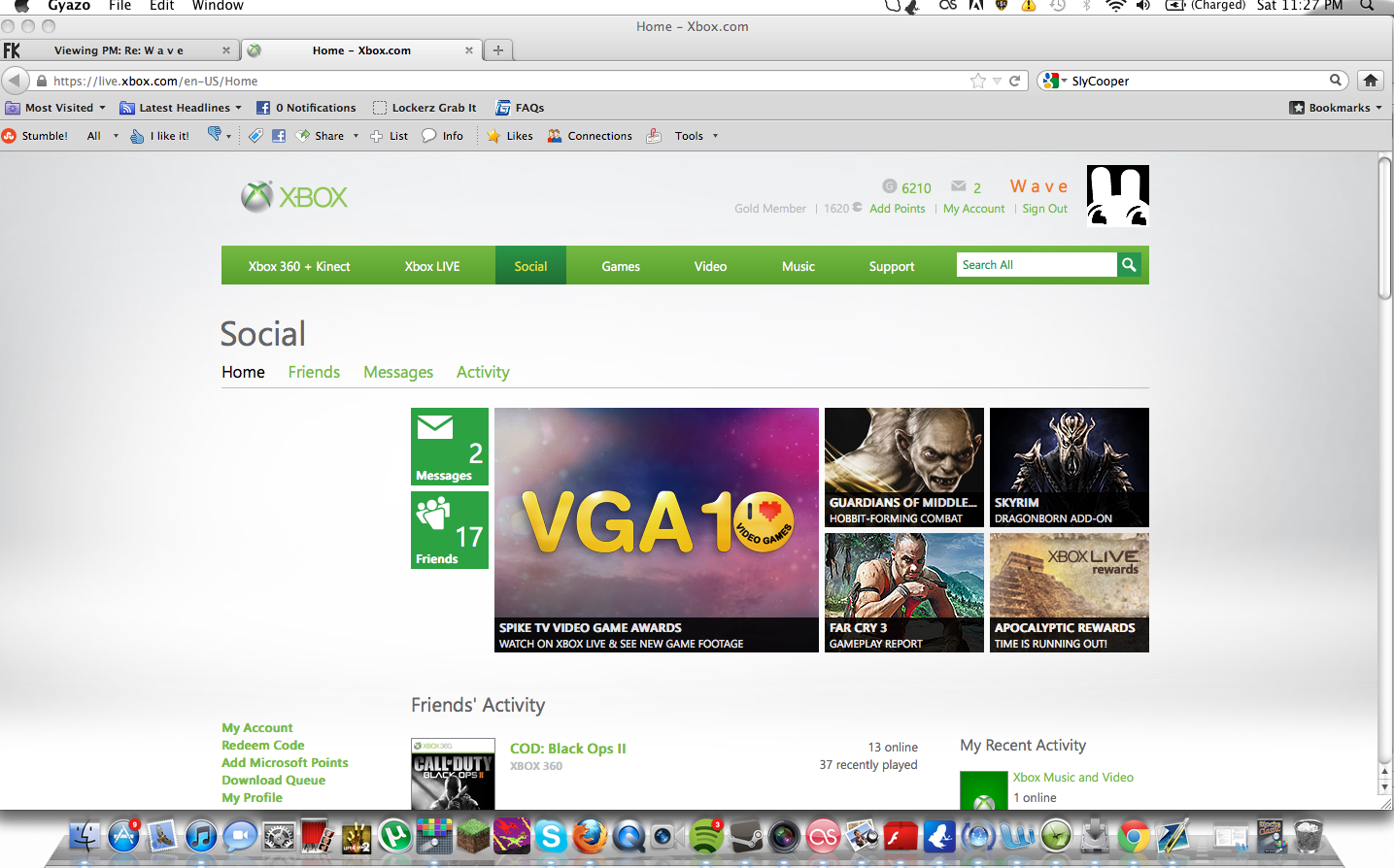Open the Add Points link
The height and width of the screenshot is (868, 1394).
pos(898,209)
